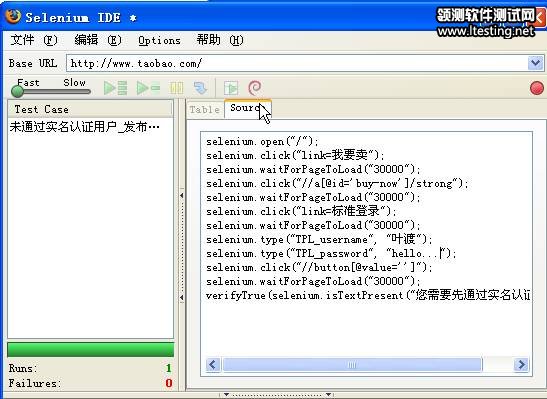Click the TestRunner play icon
This screenshot has width=547, height=399.
231,88
